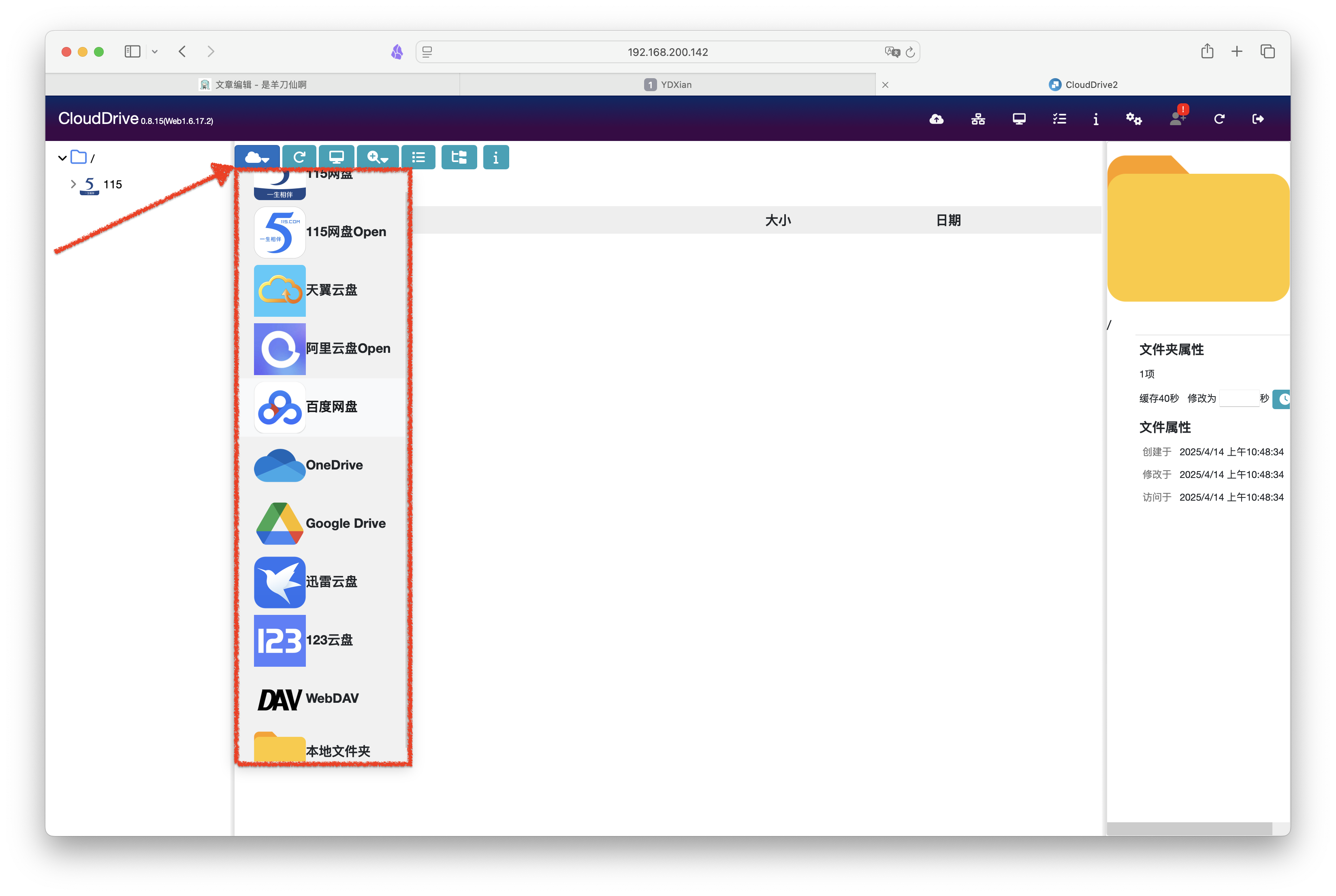Open the add cloud storage dropdown
The image size is (1336, 896).
[x=257, y=157]
